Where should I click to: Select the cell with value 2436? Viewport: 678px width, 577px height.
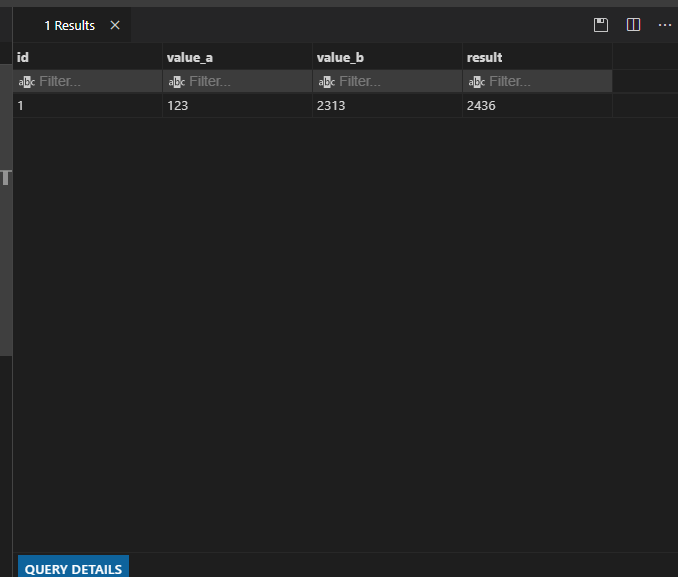coord(537,106)
